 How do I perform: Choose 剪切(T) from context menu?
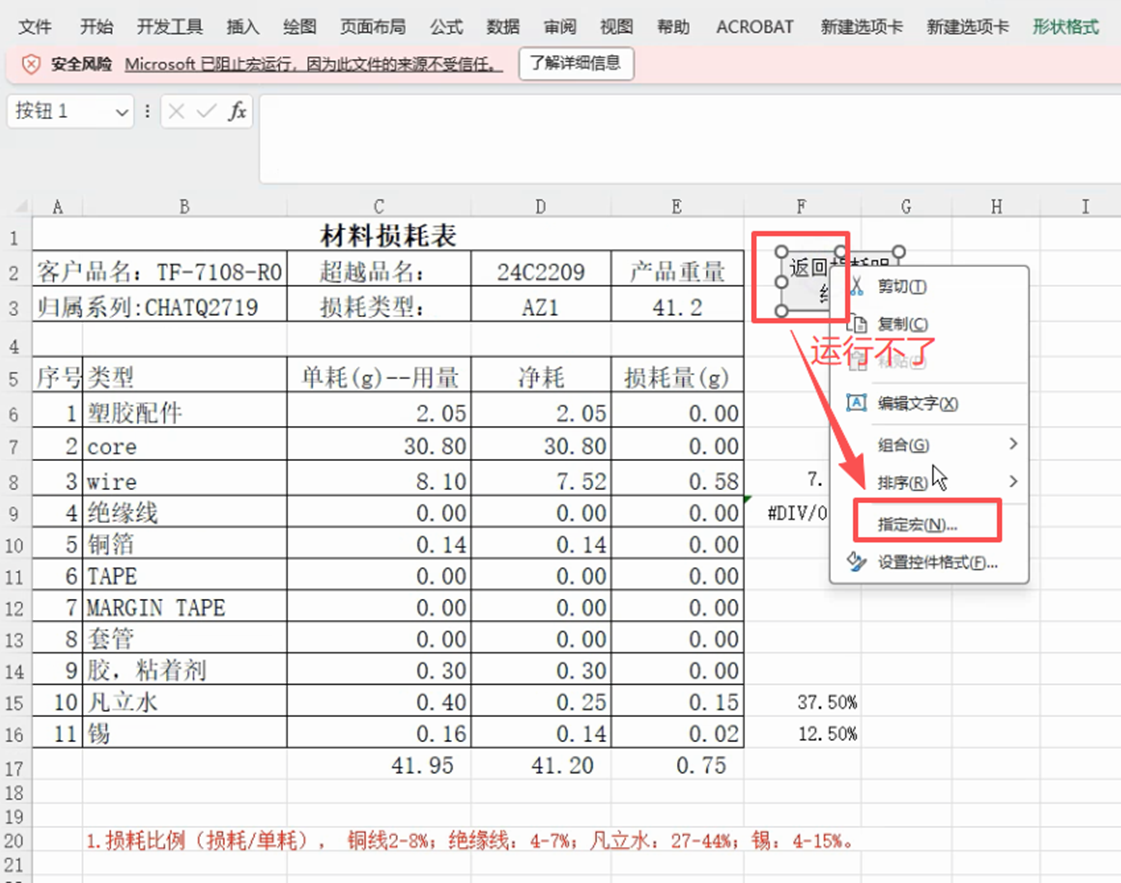pos(902,287)
